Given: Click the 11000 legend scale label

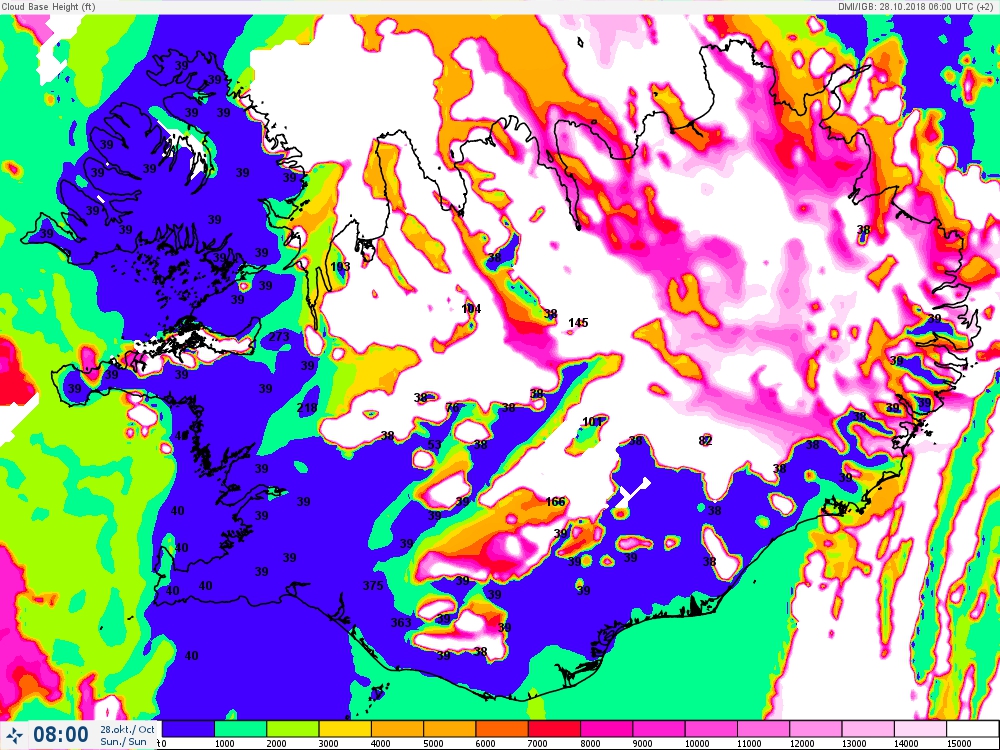Looking at the screenshot, I should pos(749,744).
